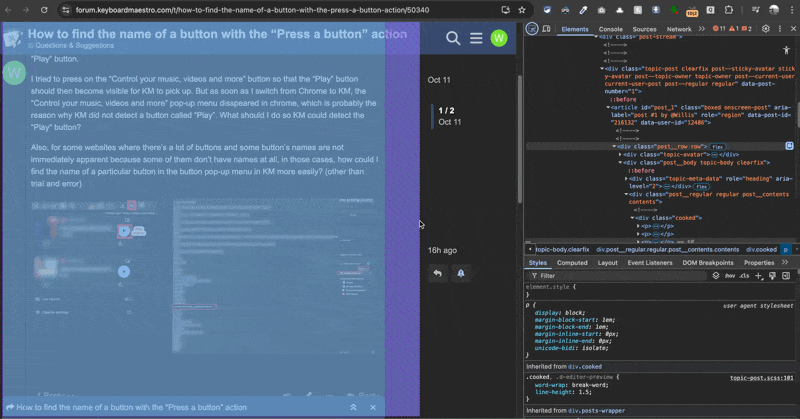Click the notification bell button
The image size is (800, 419).
461,273
